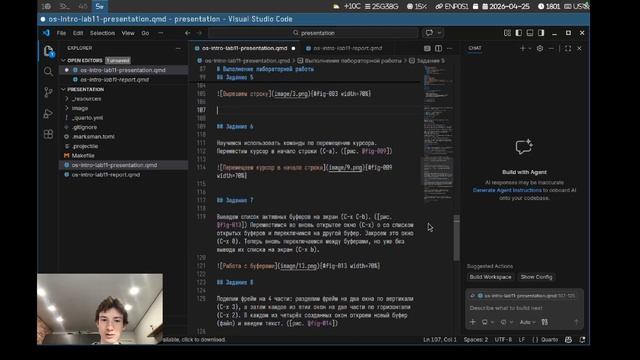Viewport: 640px width, 360px height.
Task: Toggle the secondary side bar
Action: [x=541, y=33]
